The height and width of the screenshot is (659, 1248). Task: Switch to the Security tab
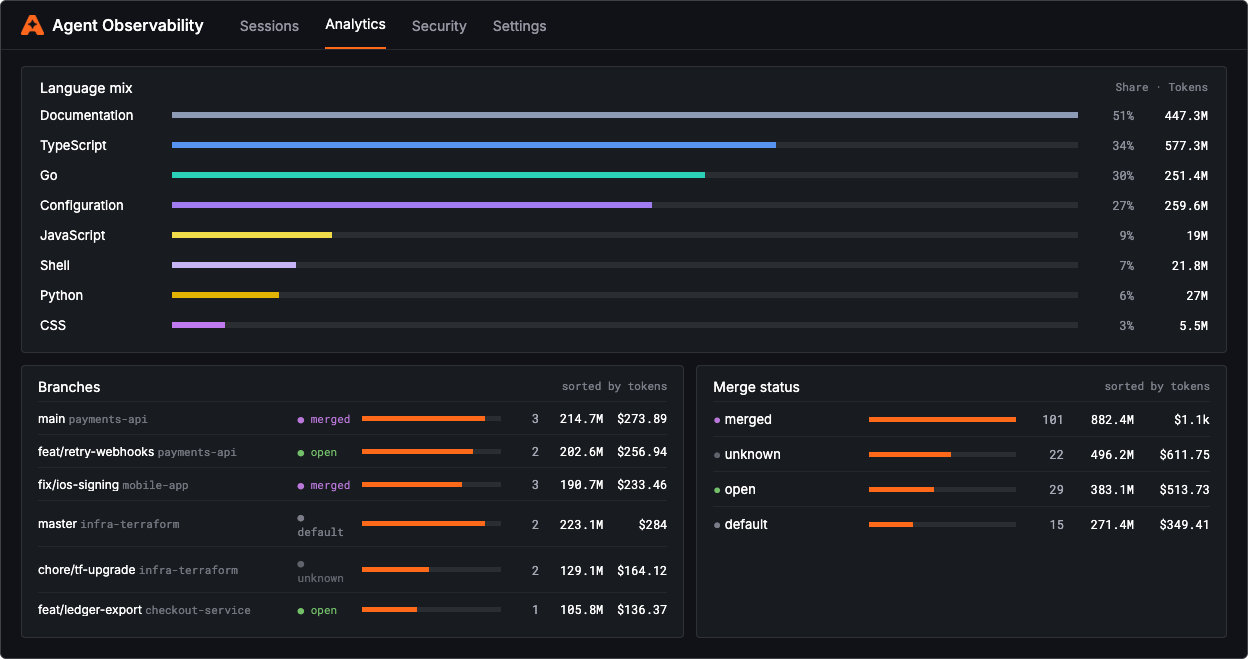[439, 26]
